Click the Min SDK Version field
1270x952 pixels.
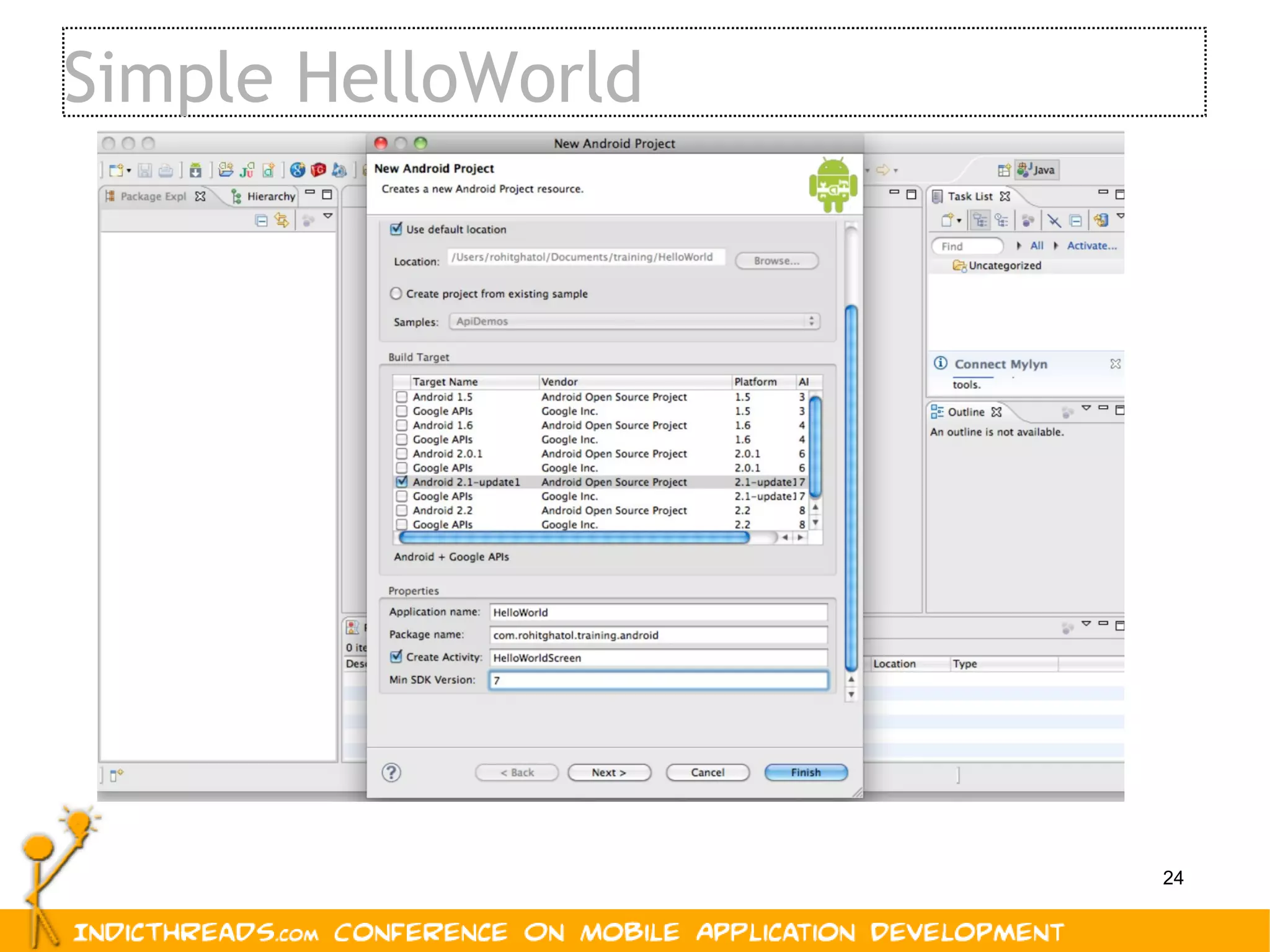coord(659,680)
